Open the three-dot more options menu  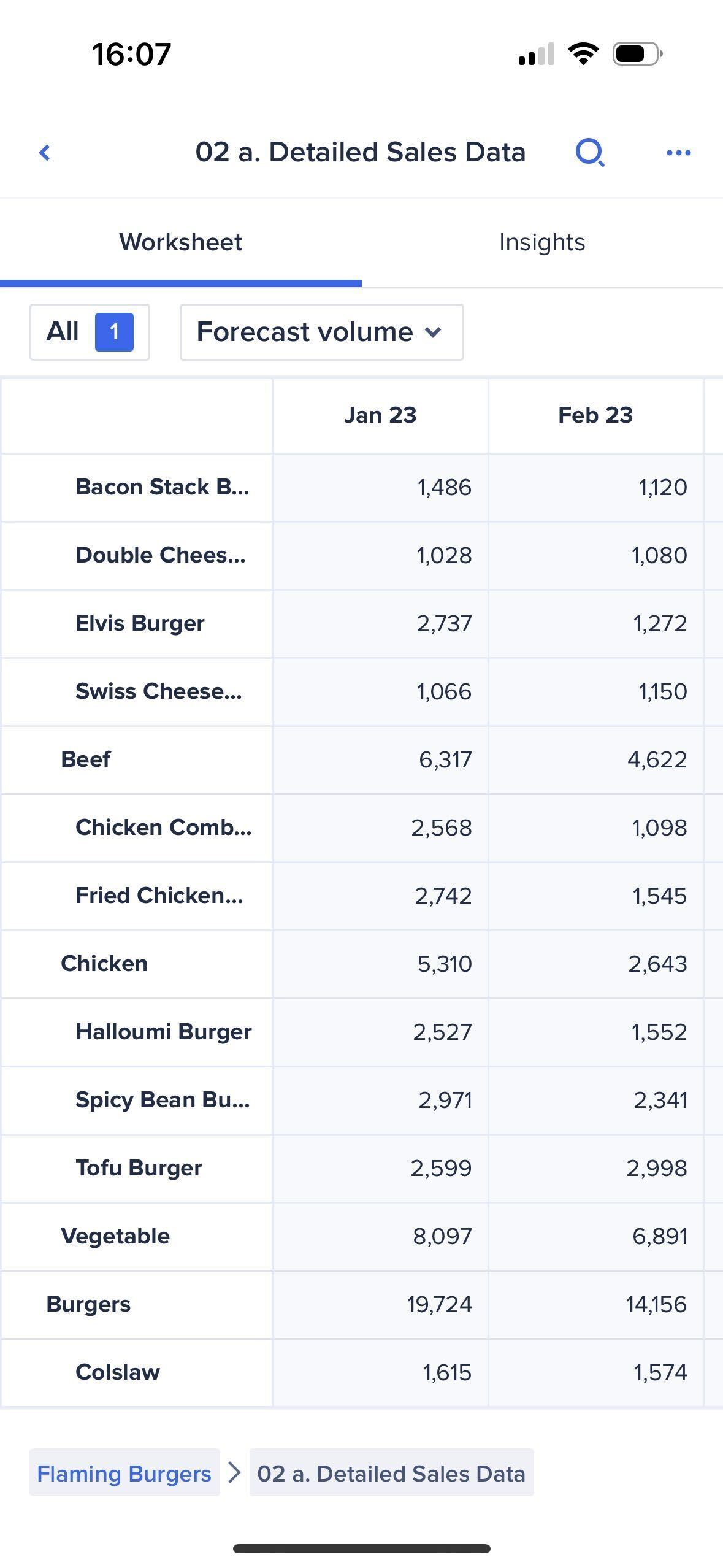click(678, 153)
